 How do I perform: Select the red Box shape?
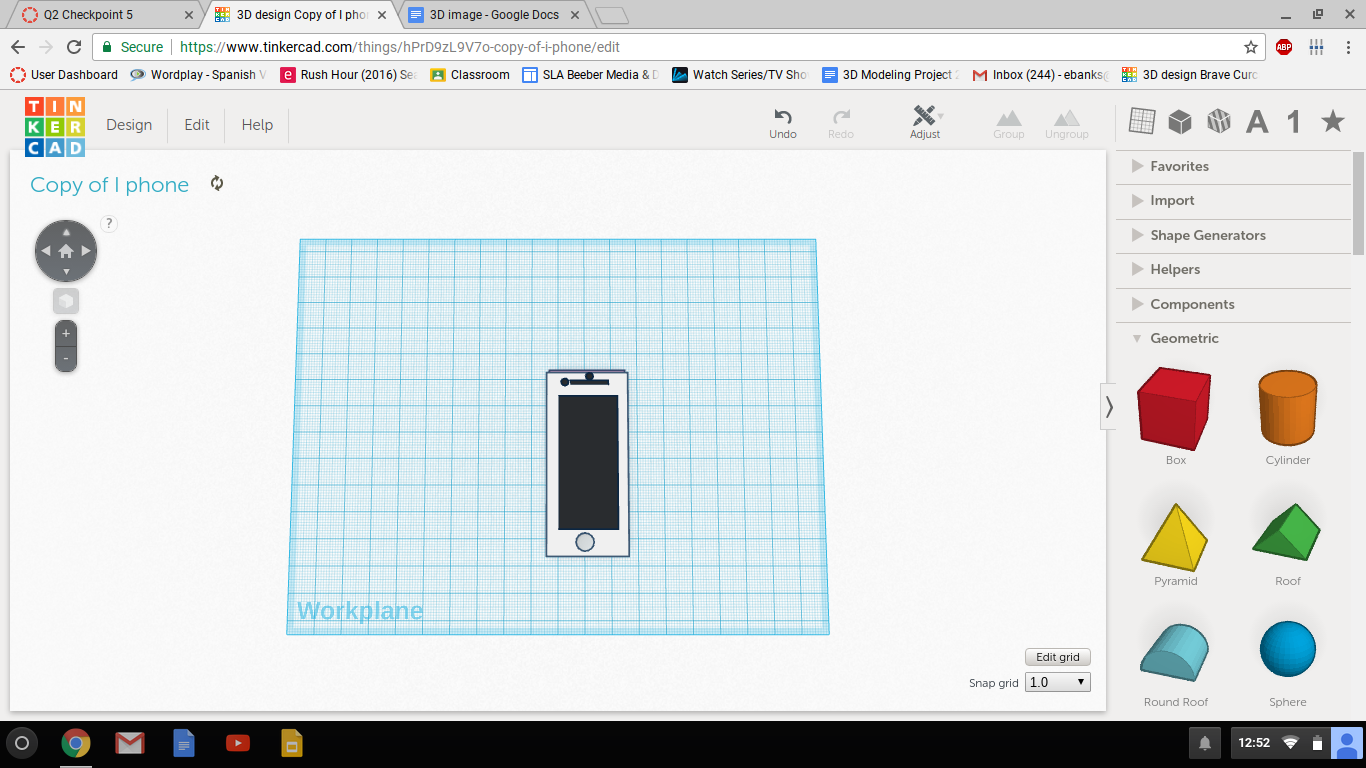1175,408
